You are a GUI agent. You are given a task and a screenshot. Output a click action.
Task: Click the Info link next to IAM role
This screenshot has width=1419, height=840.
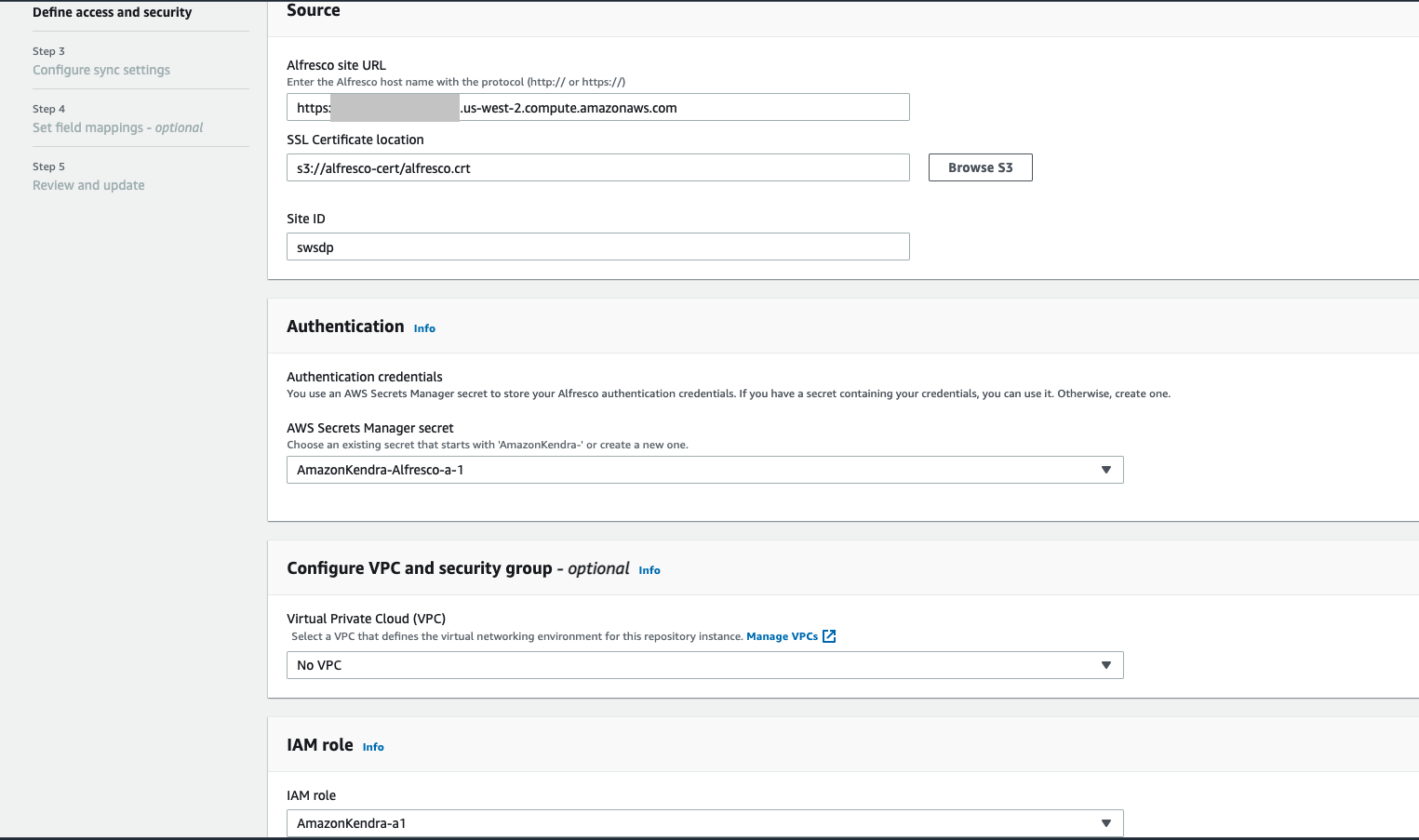(373, 747)
